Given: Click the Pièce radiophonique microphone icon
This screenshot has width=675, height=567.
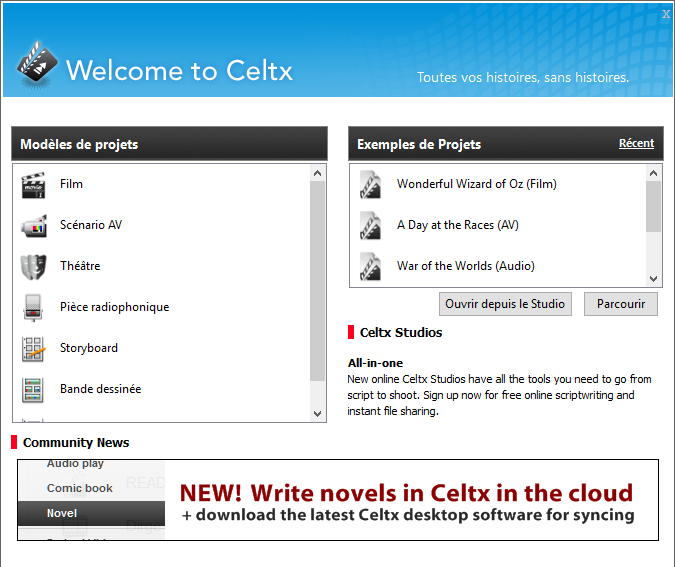Looking at the screenshot, I should (x=33, y=307).
